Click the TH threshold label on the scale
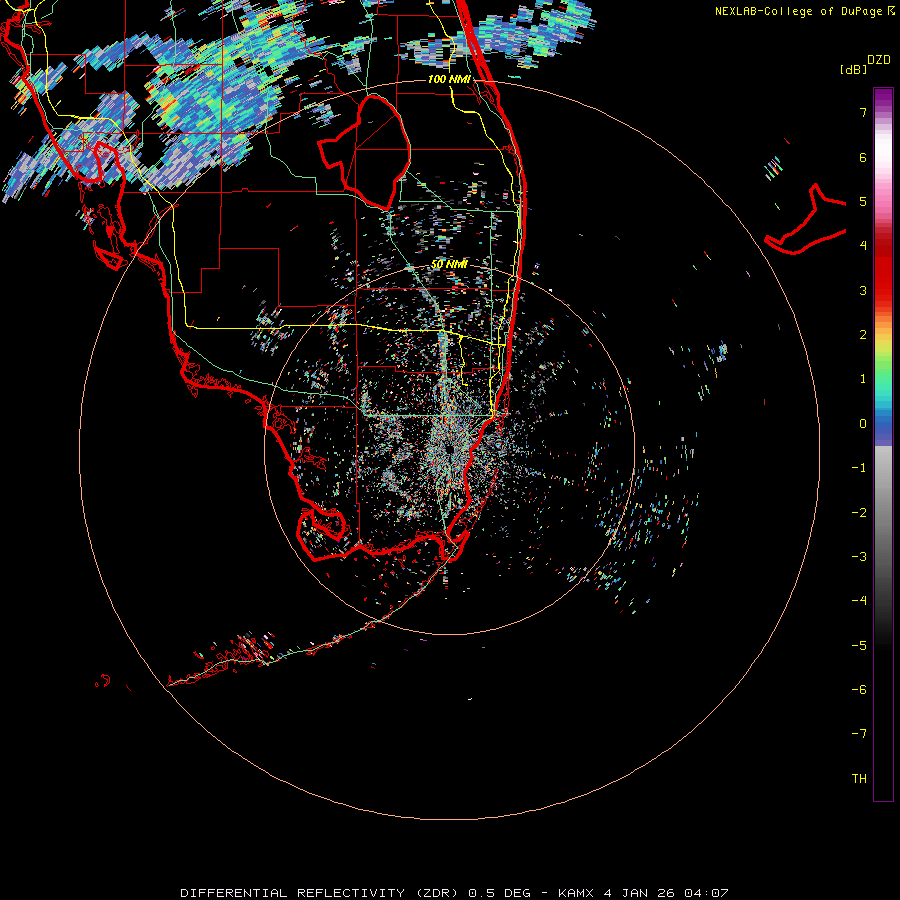 (859, 779)
